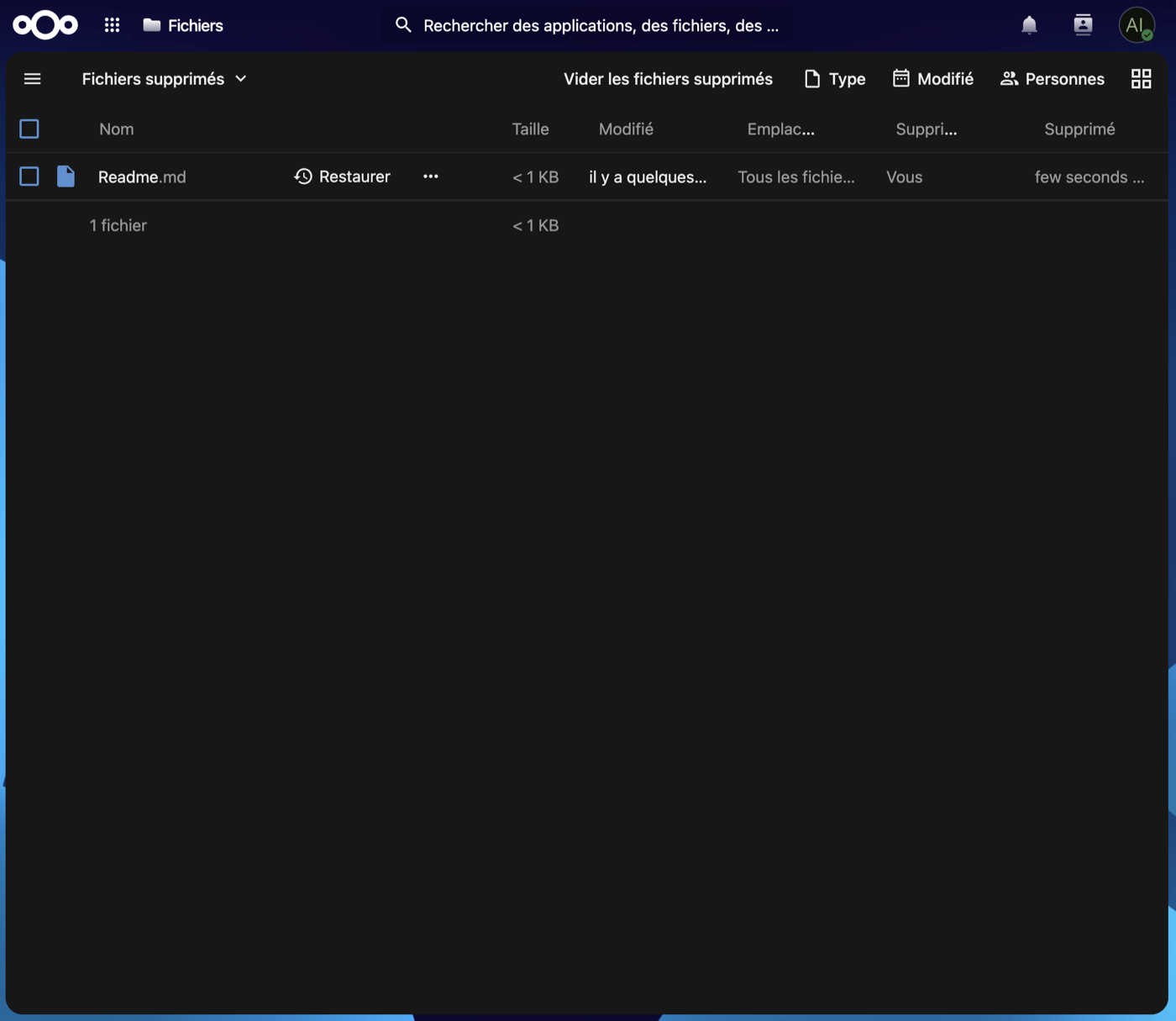Click the 'few seconds ...' deleted time cell
This screenshot has width=1176, height=1021.
tap(1089, 177)
